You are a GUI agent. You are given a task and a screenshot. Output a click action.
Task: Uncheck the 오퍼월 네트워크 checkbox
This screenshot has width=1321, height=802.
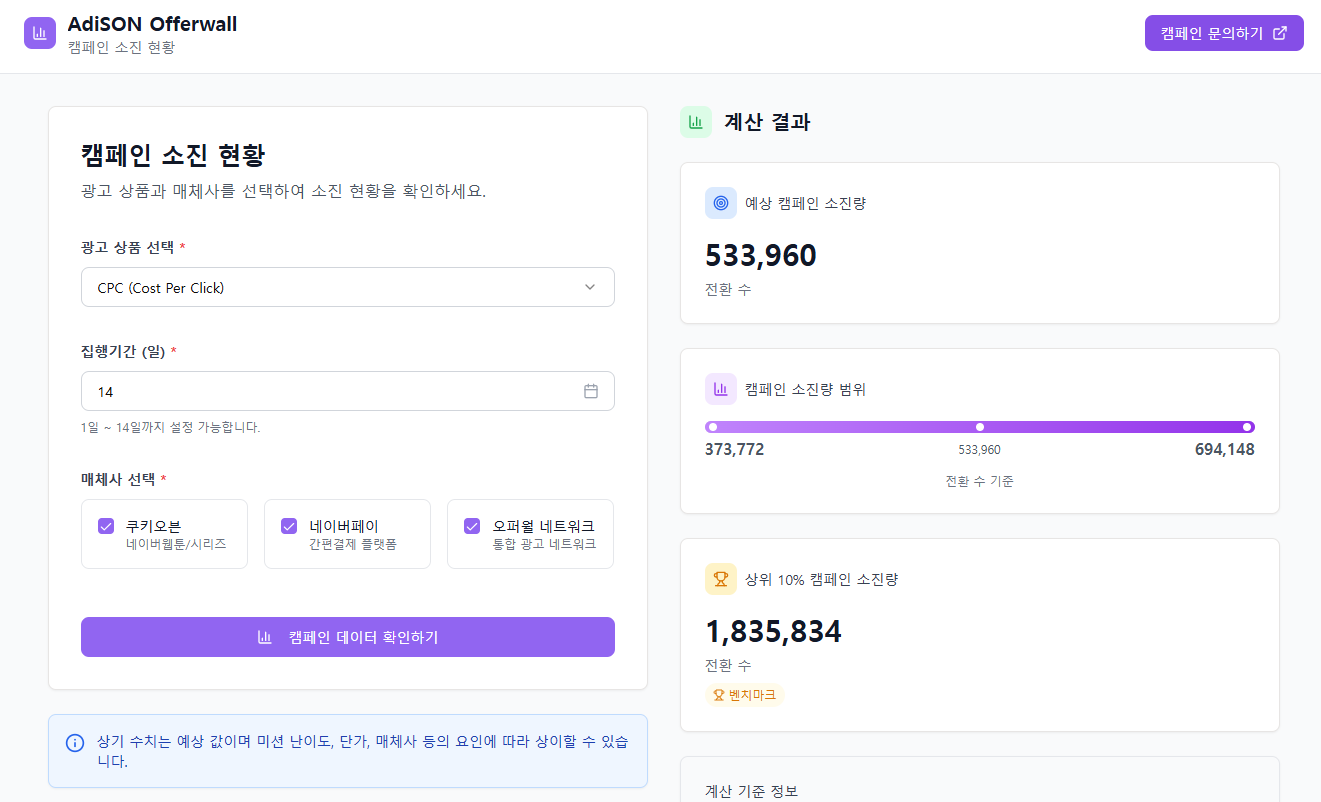(x=472, y=526)
